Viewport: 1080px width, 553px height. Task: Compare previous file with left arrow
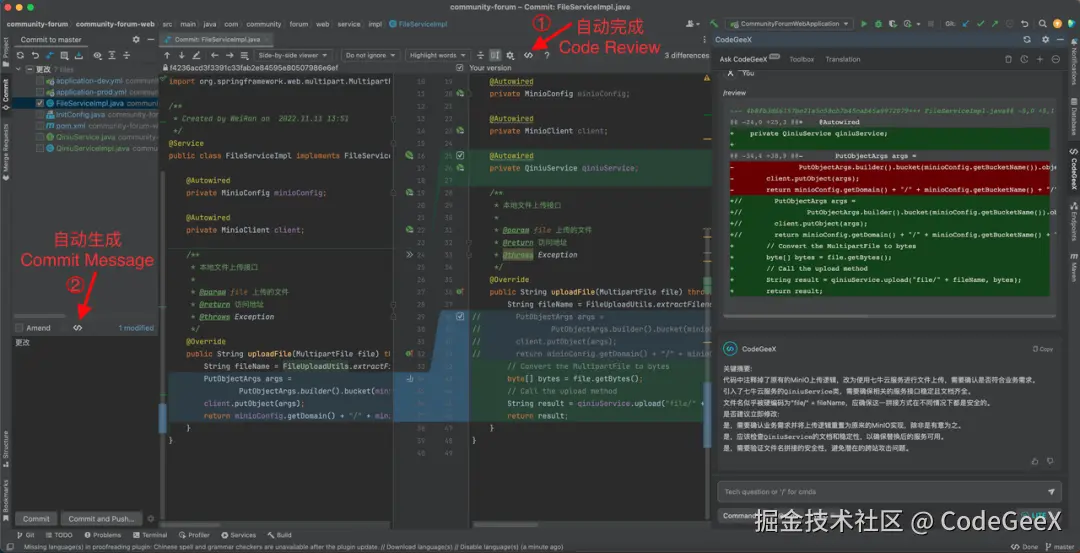point(214,55)
